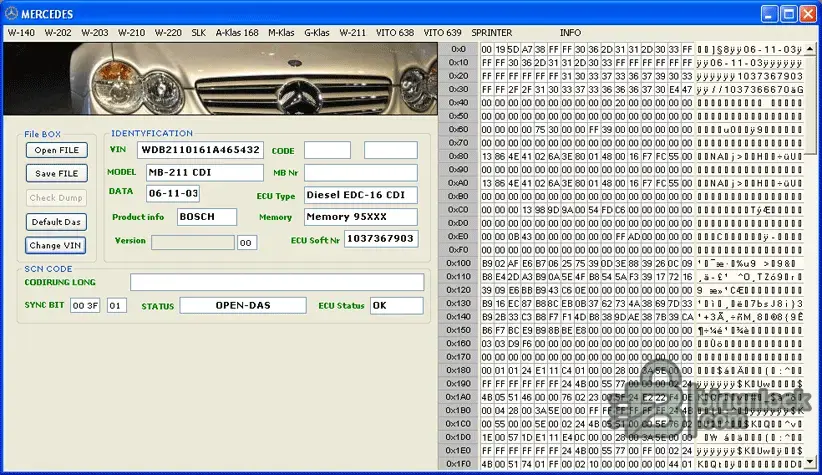Screen dimensions: 822x475
Task: Click the greyed Check Dump button
Action: click(x=56, y=198)
